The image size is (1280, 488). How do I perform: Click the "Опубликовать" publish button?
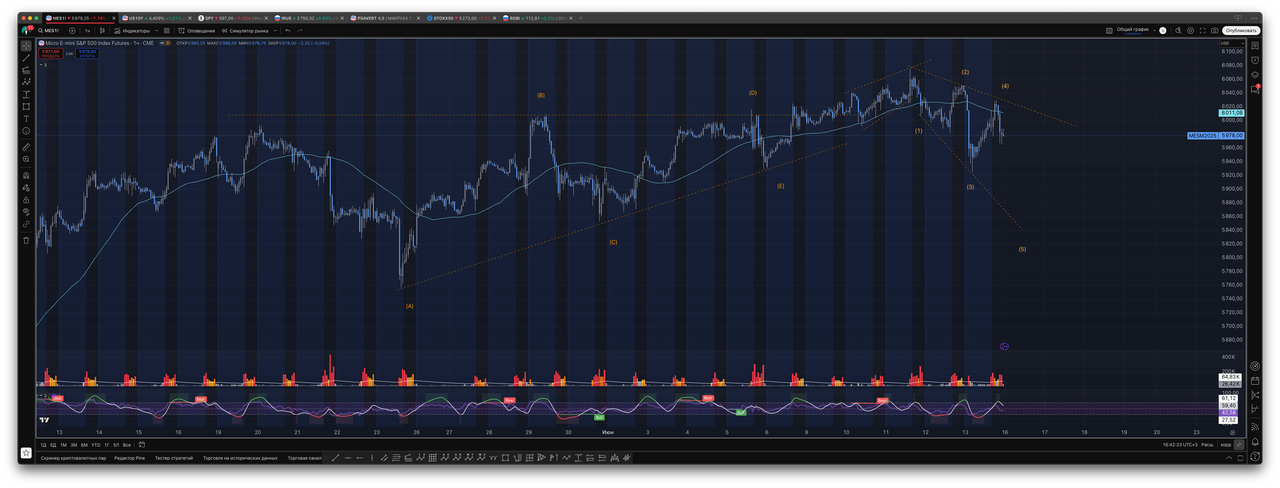tap(1241, 30)
